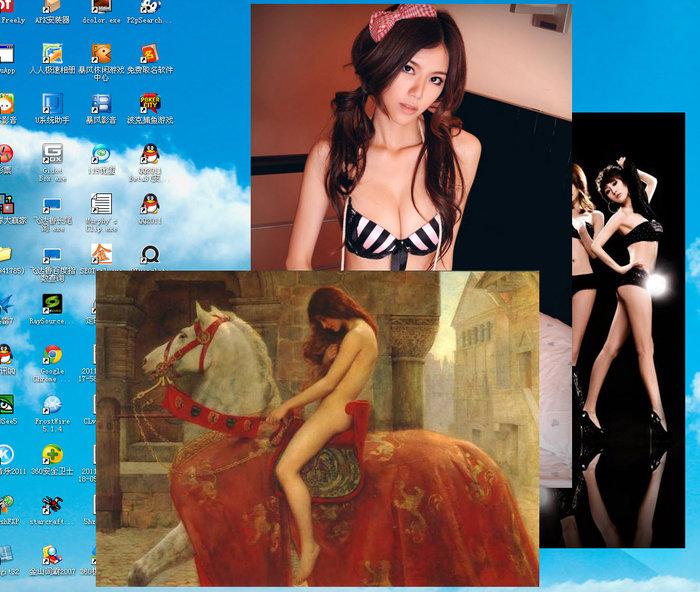Open the starcraft desktop shortcut
This screenshot has width=700, height=592.
click(x=53, y=505)
